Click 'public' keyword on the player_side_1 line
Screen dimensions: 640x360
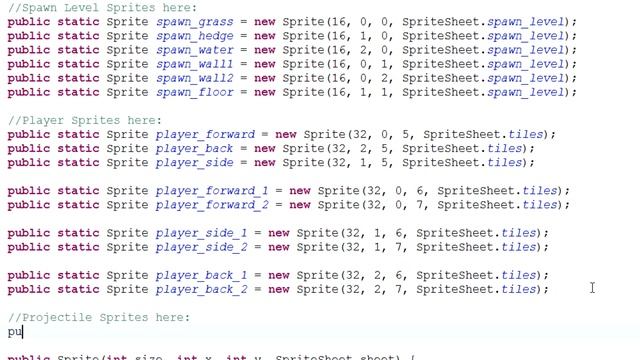coord(29,233)
